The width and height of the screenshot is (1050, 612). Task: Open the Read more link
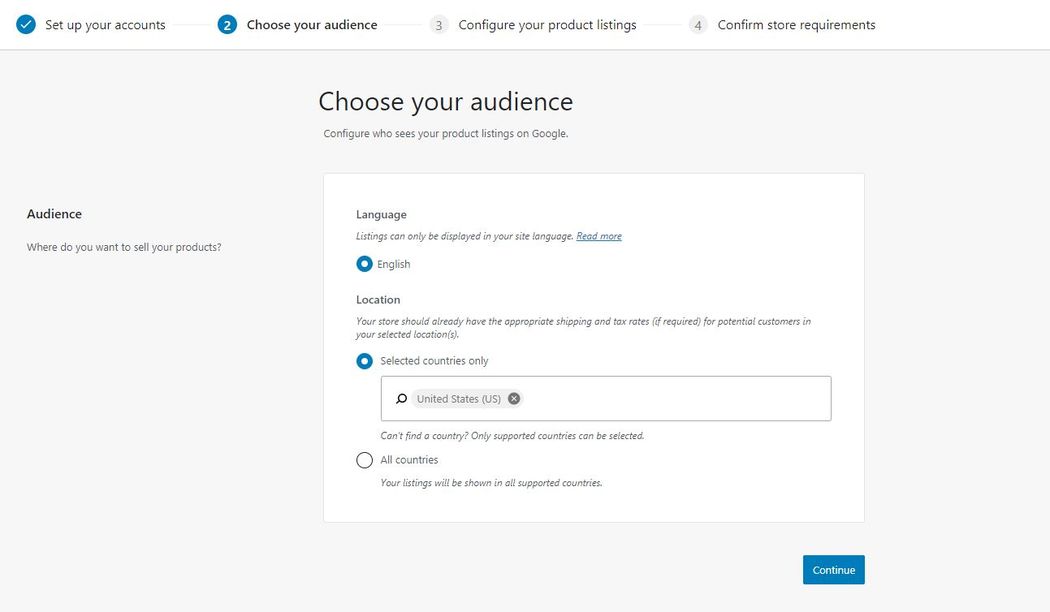[x=599, y=236]
